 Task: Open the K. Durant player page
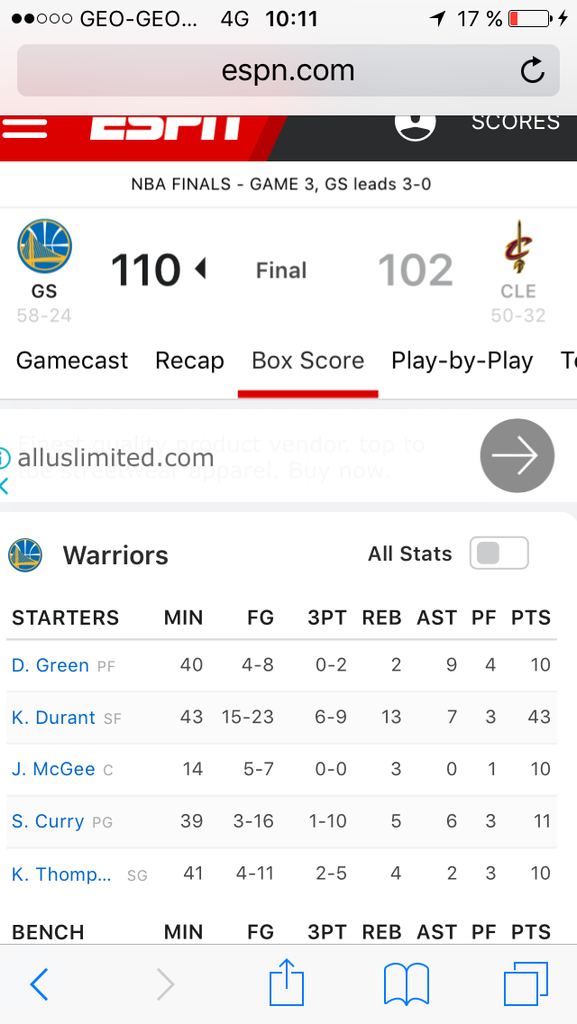tap(54, 717)
